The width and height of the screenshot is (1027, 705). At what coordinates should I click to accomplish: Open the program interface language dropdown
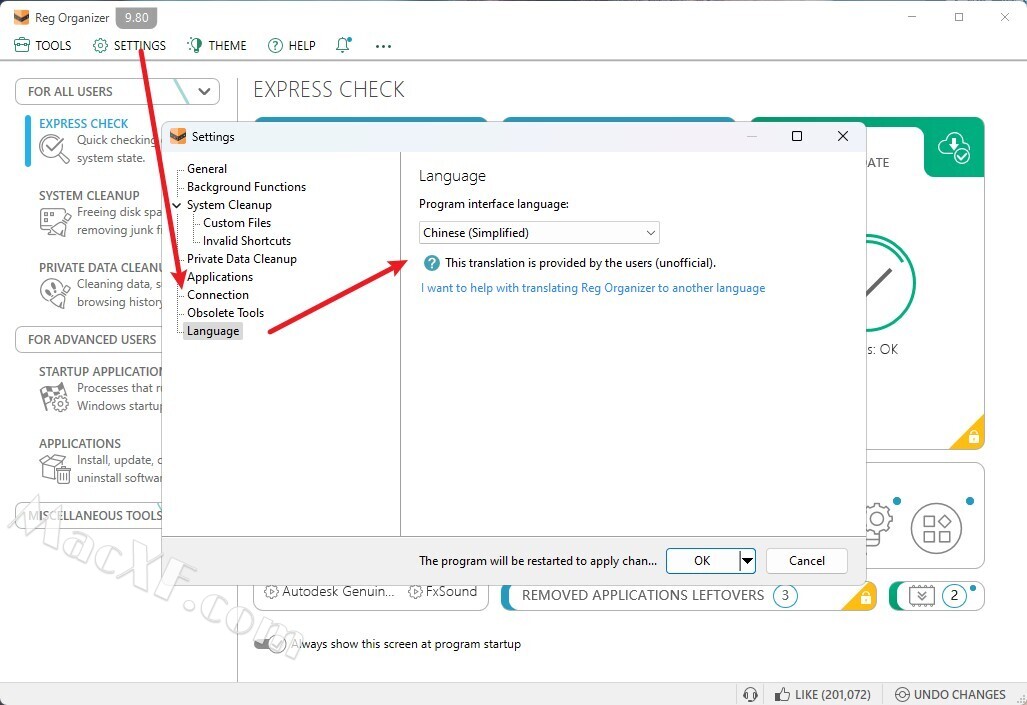[x=539, y=233]
